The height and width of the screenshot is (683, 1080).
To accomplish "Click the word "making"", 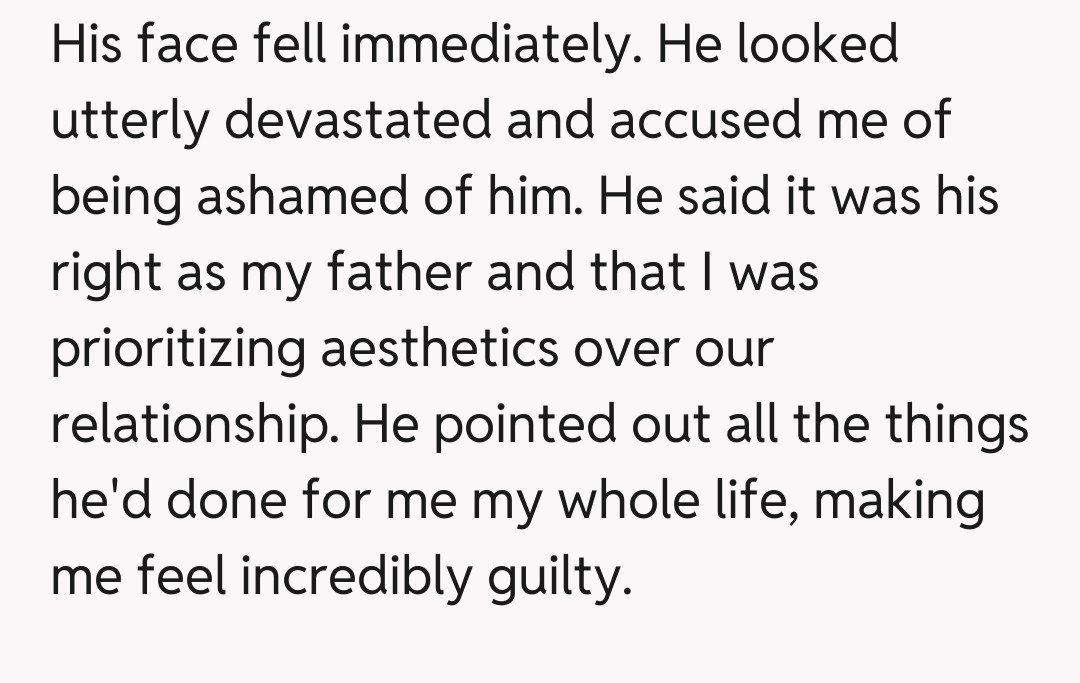I will coord(900,503).
